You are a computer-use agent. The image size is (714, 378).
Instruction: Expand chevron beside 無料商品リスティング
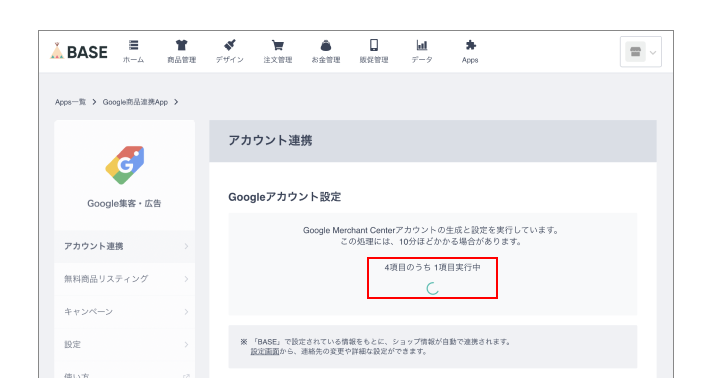pyautogui.click(x=186, y=279)
